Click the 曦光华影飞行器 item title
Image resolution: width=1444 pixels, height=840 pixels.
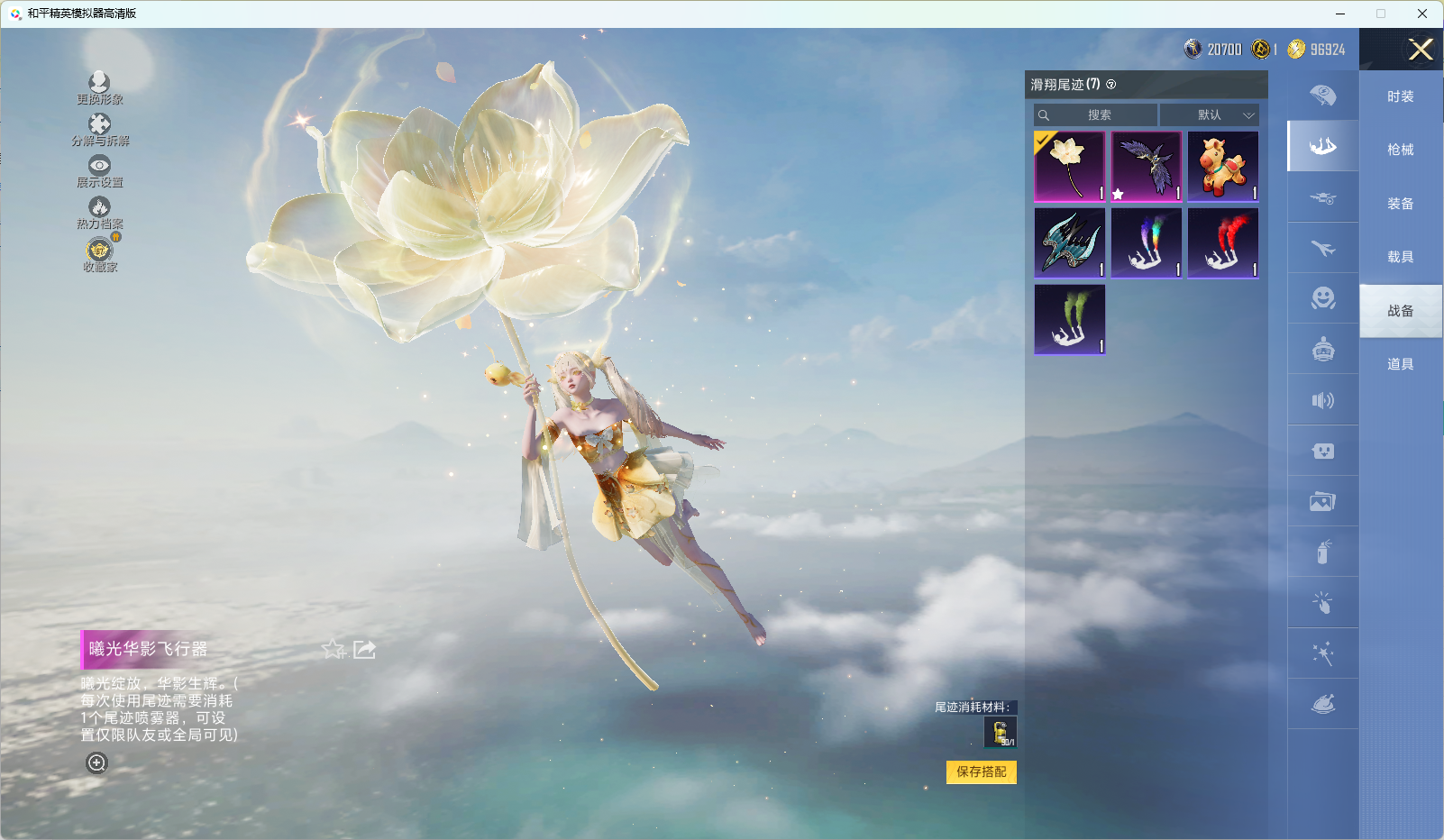pos(148,649)
